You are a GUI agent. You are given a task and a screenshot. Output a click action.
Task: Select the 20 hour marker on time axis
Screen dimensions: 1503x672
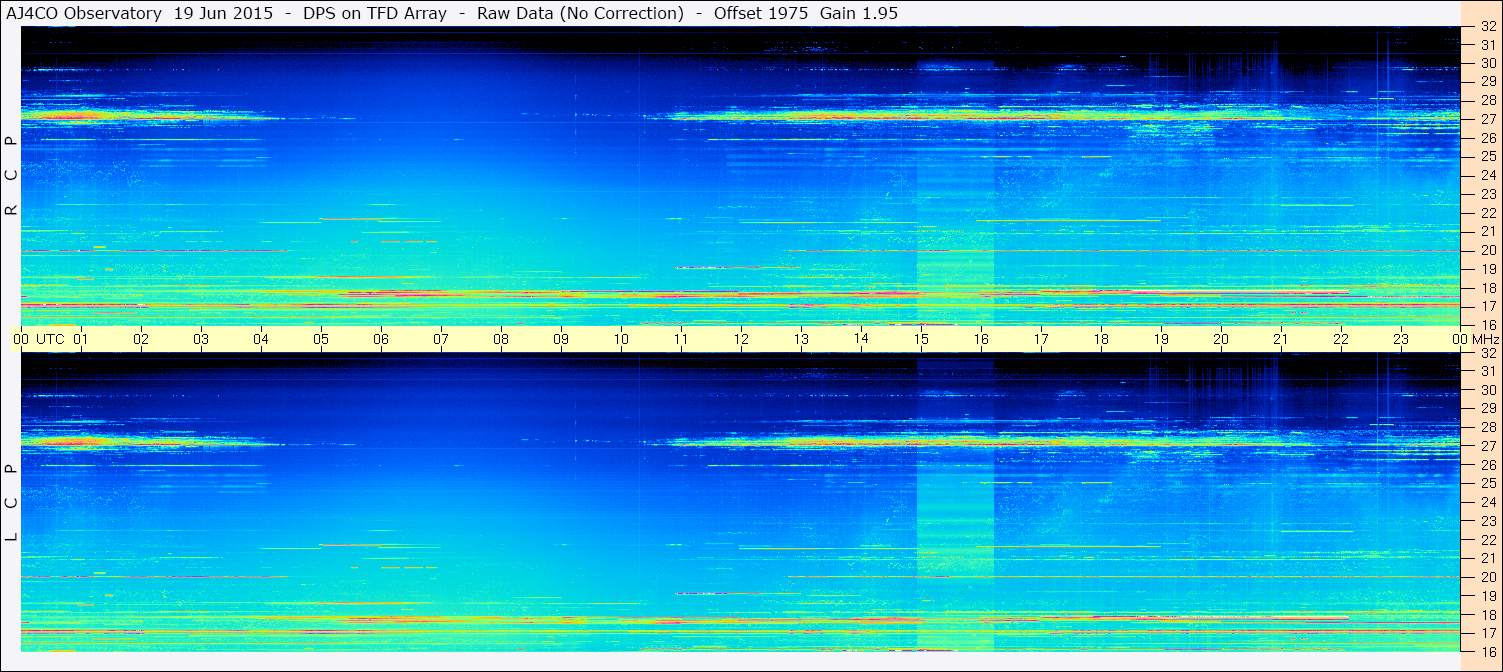coord(1221,339)
